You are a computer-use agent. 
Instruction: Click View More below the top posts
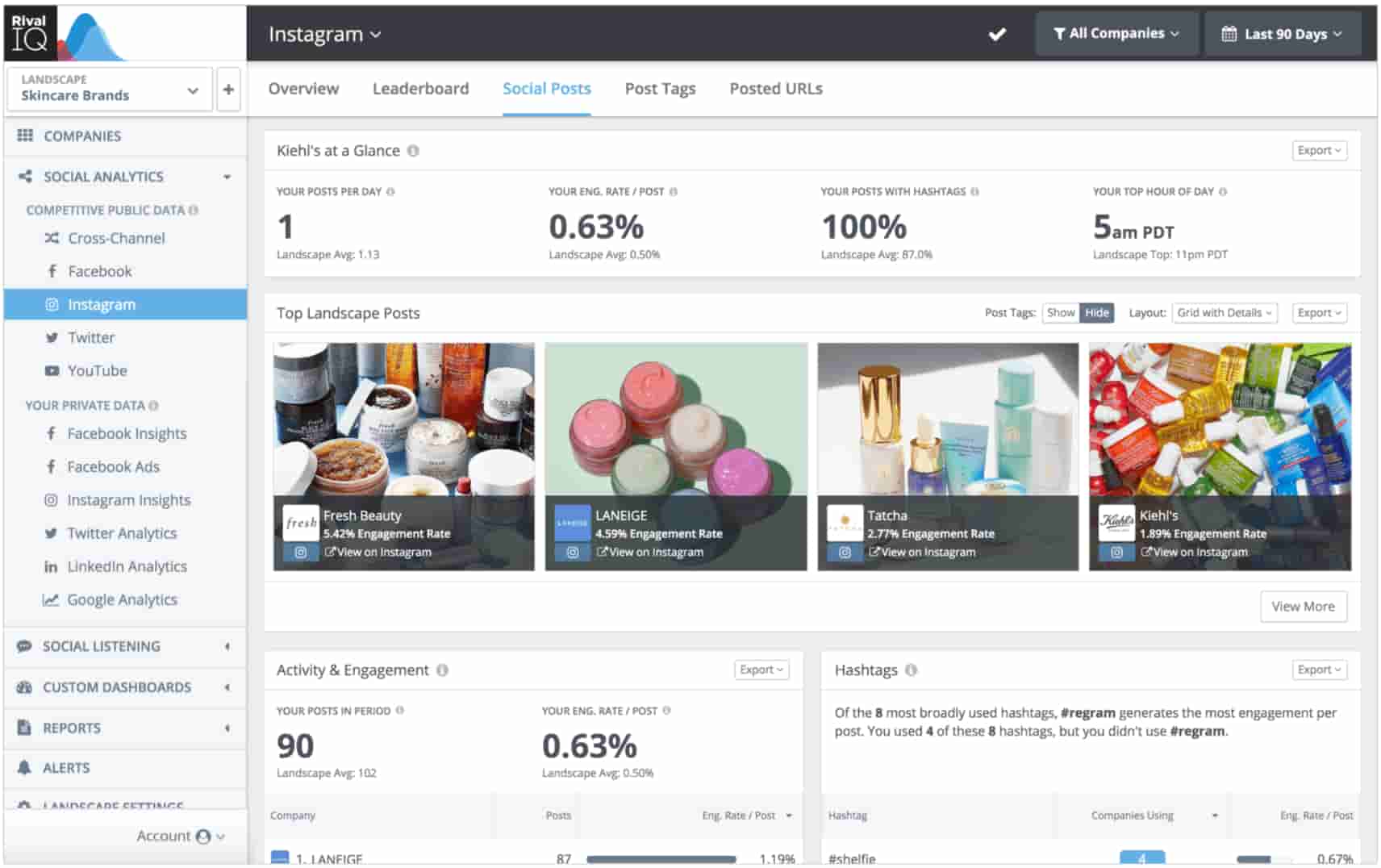1303,606
